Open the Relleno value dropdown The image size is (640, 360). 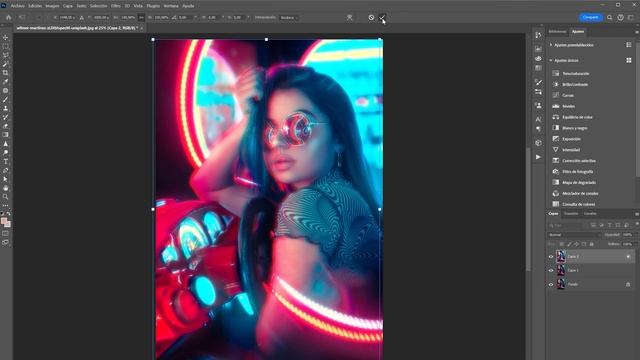[628, 244]
